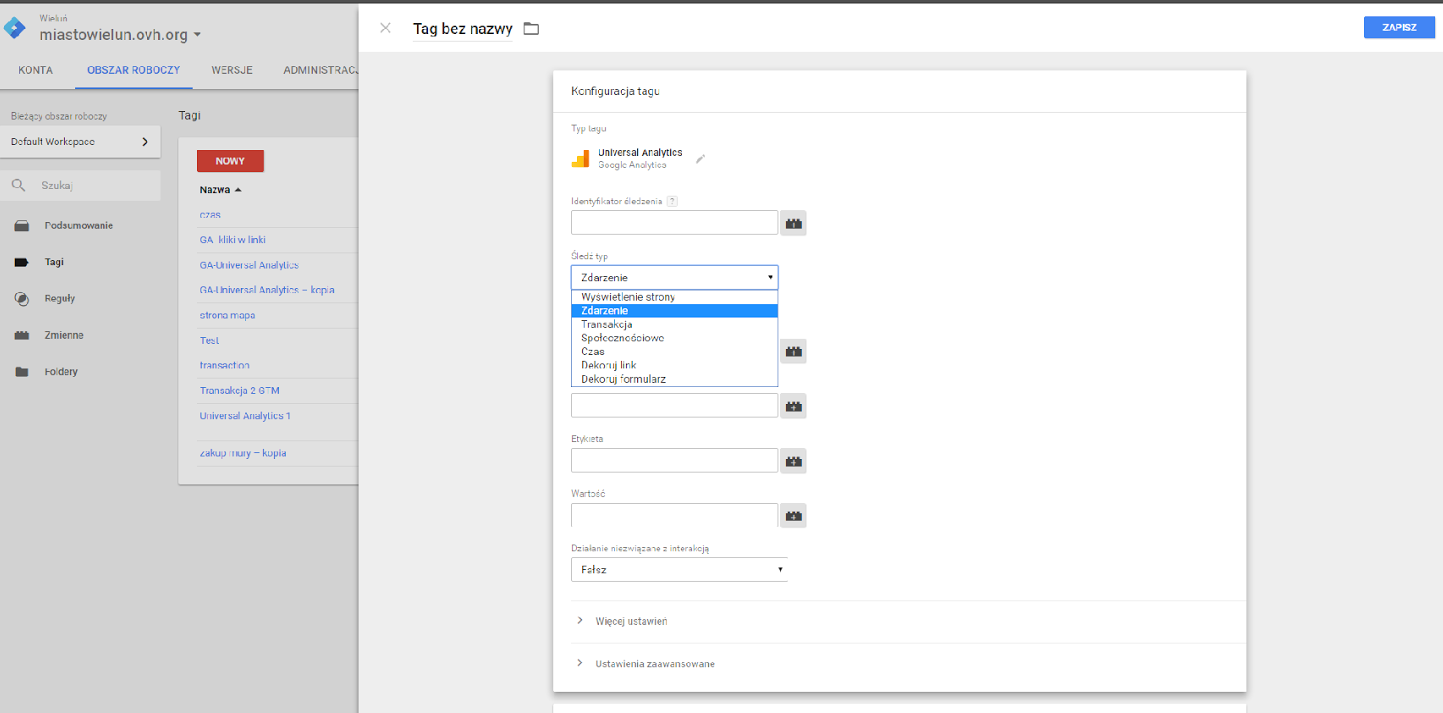Viewport: 1443px width, 713px height.
Task: Click the folder icon next to tag name
Action: (531, 29)
